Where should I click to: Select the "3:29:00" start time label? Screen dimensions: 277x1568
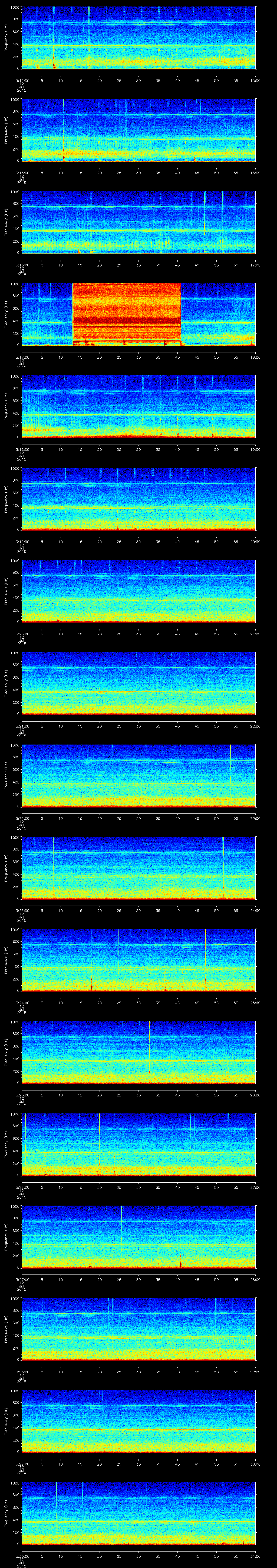coord(22,1464)
